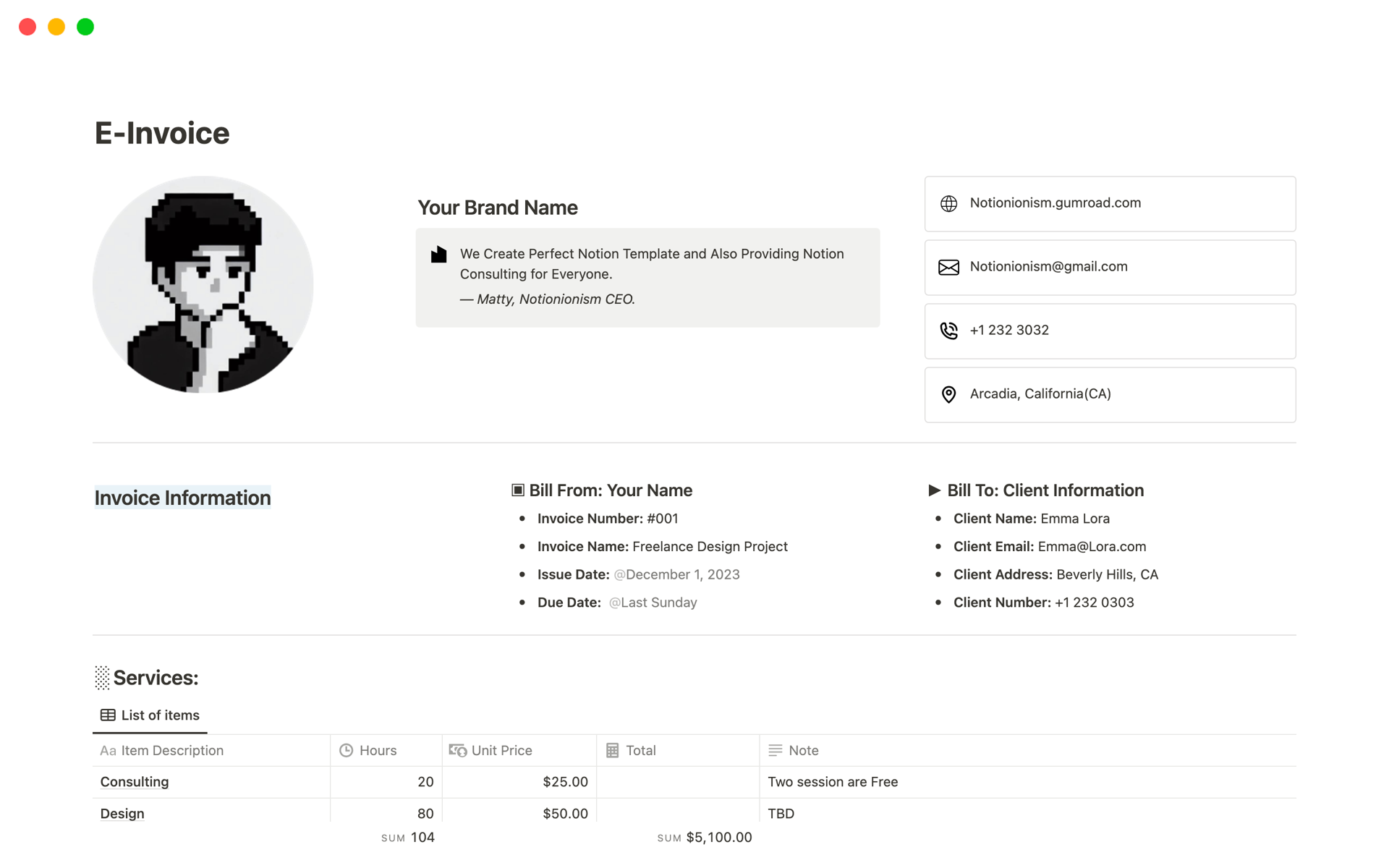Viewport: 1389px width, 868px height.
Task: Click the calculator icon in the Total header
Action: (x=612, y=751)
